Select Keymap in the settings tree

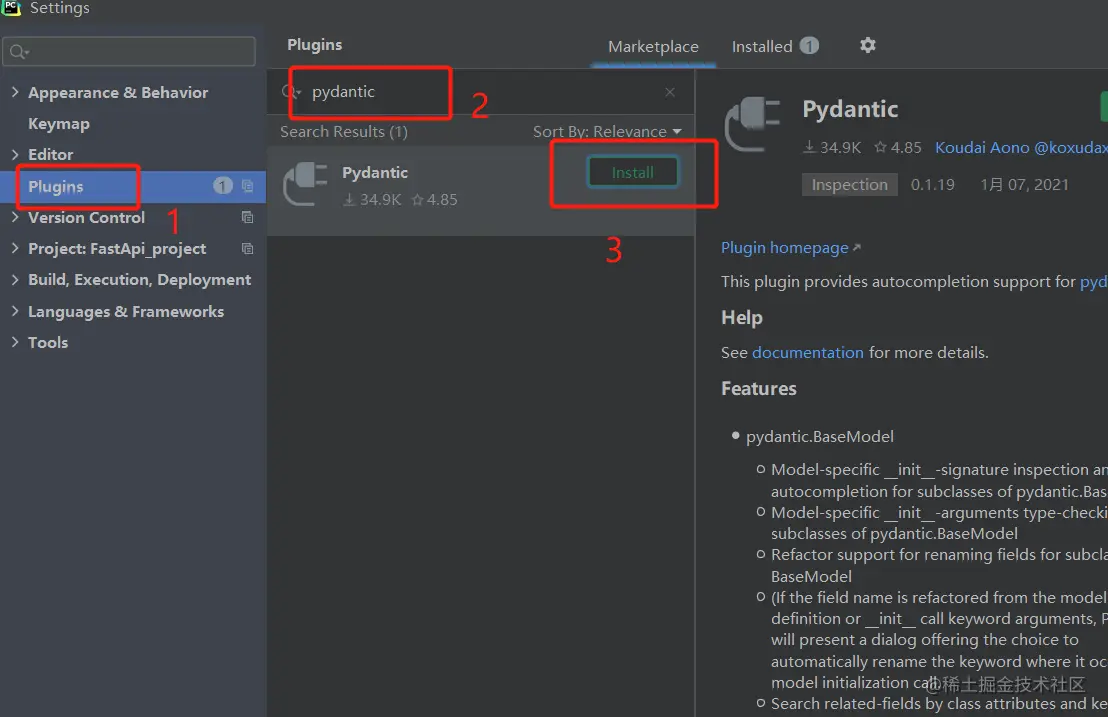(x=59, y=124)
